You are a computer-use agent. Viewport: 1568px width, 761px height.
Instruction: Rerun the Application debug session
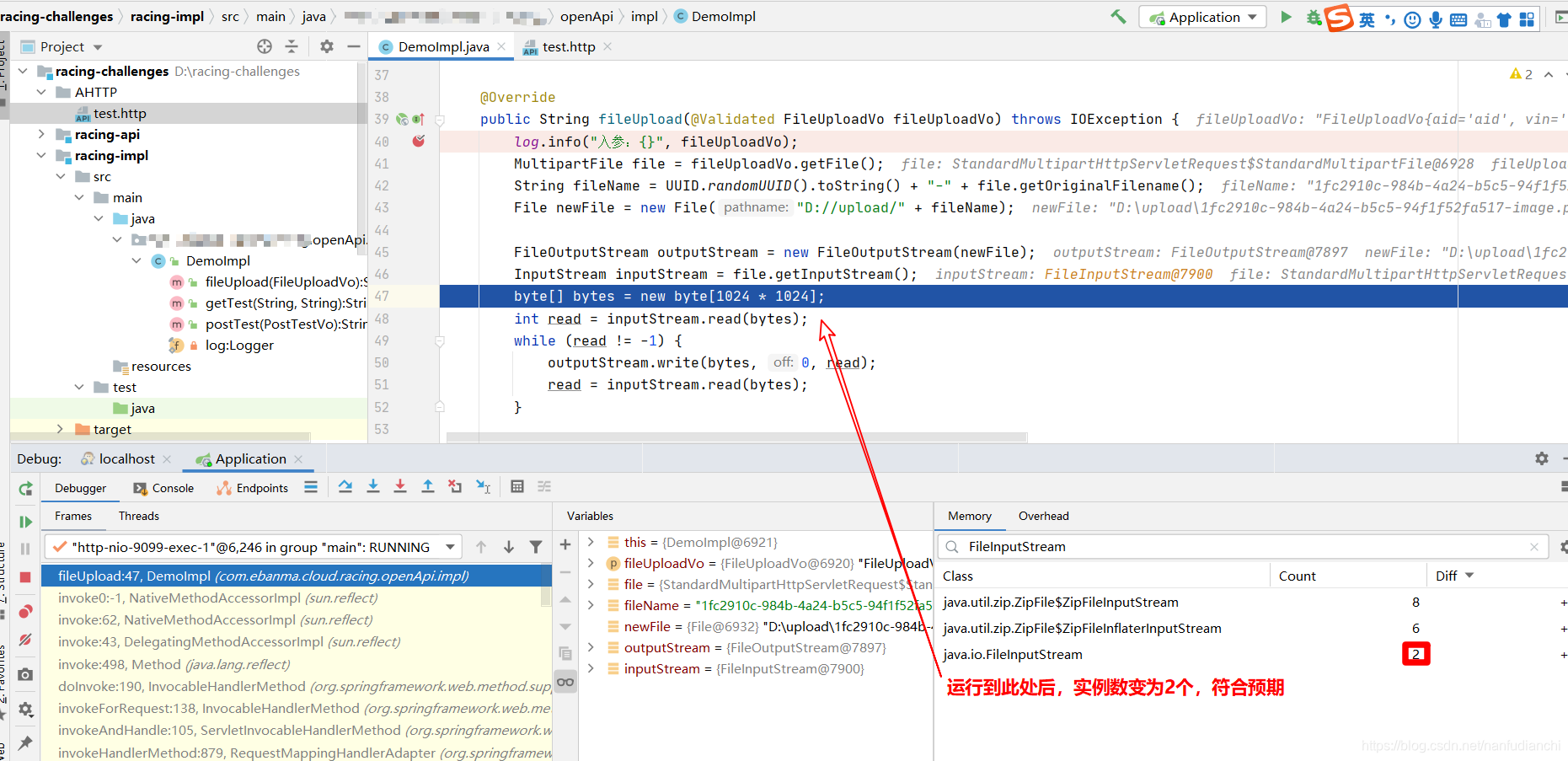[25, 487]
